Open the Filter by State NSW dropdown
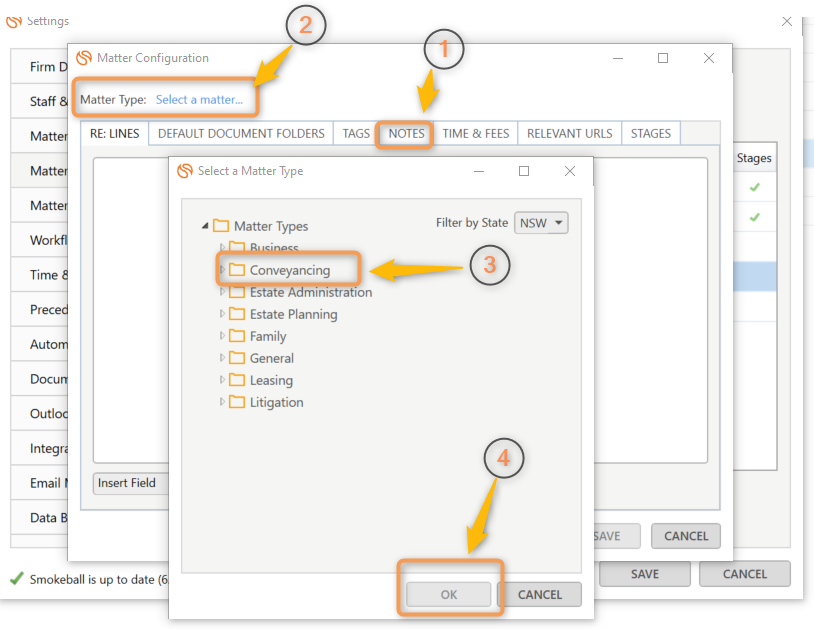The height and width of the screenshot is (629, 814). coord(541,223)
